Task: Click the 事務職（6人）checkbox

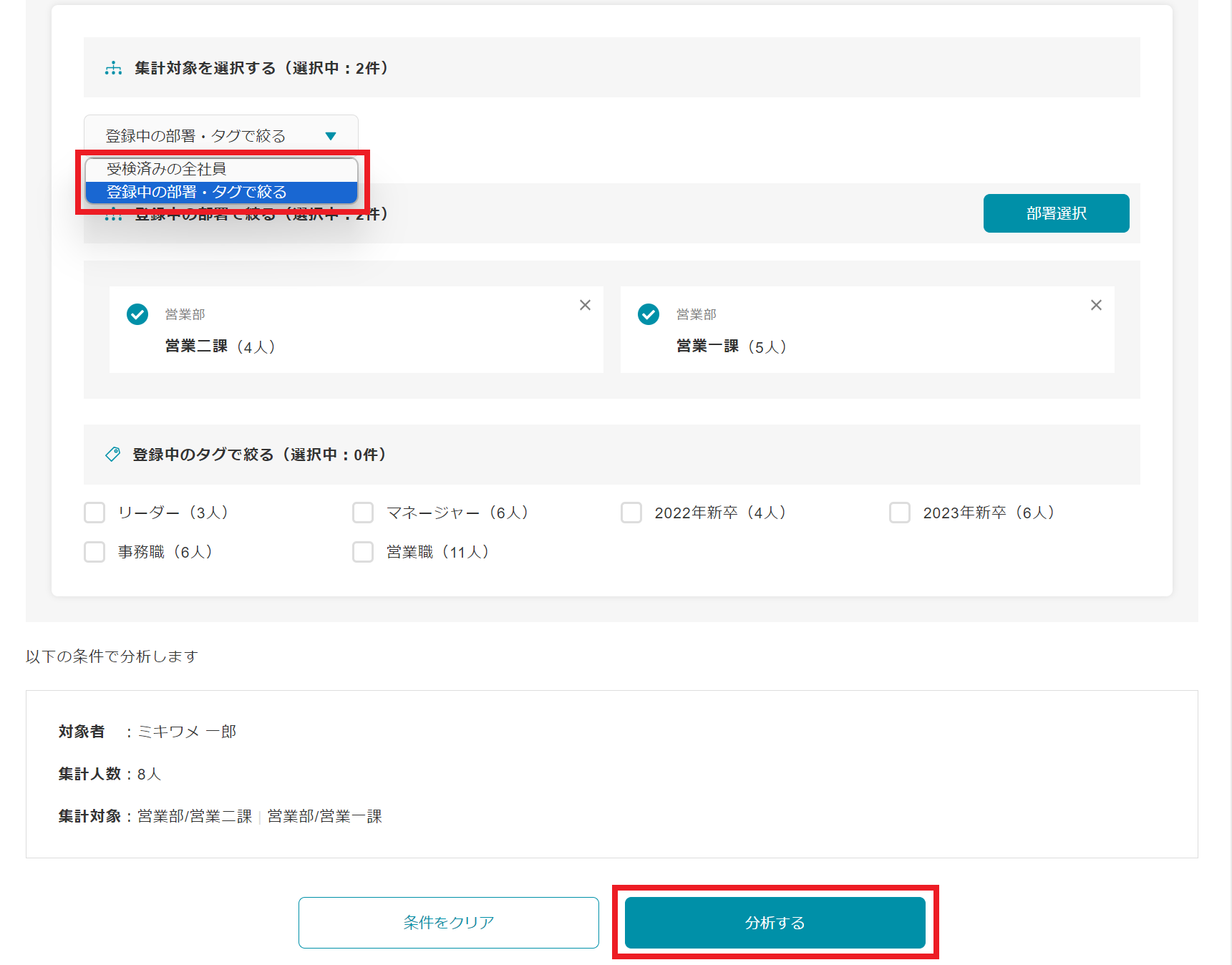Action: coord(94,552)
